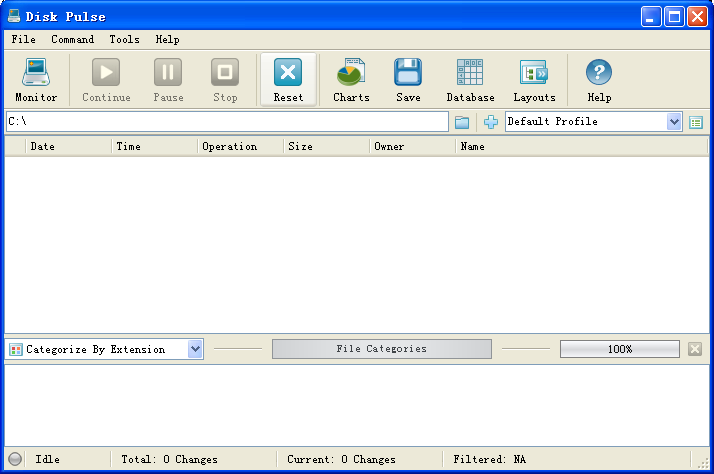Image resolution: width=714 pixels, height=474 pixels.
Task: Sort by the Time column header
Action: pos(154,146)
